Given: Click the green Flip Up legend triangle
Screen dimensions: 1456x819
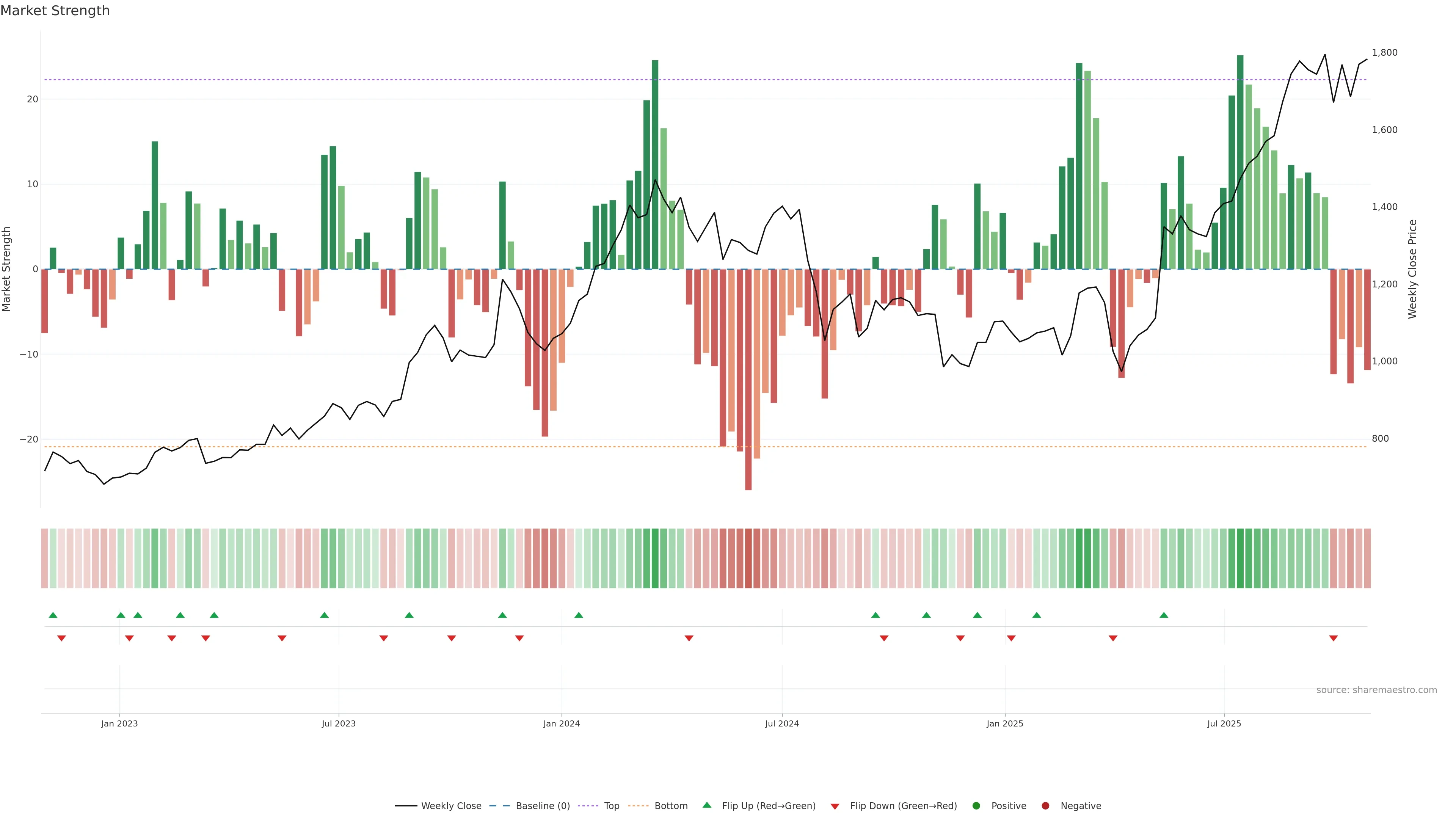Looking at the screenshot, I should point(706,805).
